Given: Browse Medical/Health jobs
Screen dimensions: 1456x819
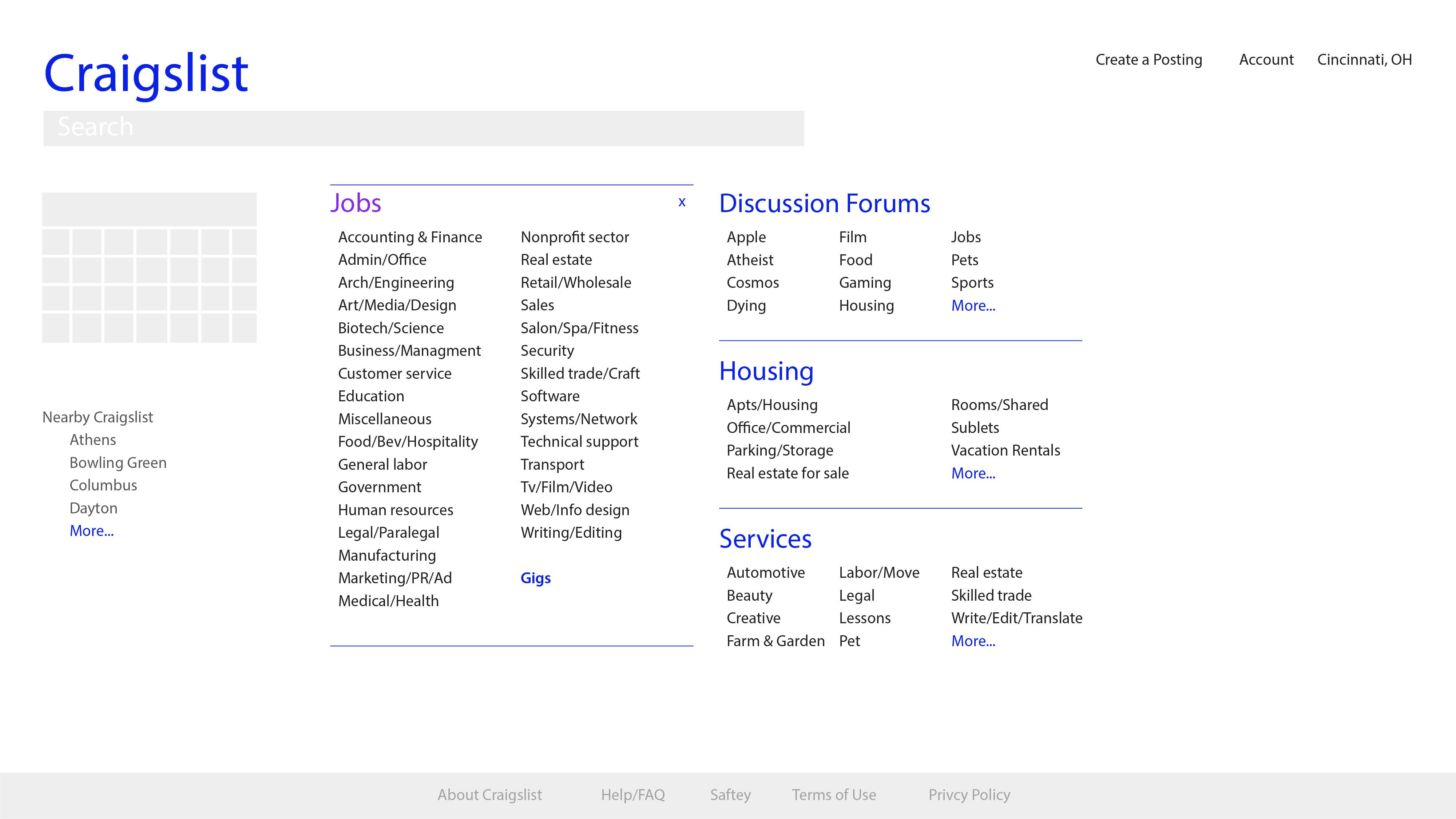Looking at the screenshot, I should 389,601.
